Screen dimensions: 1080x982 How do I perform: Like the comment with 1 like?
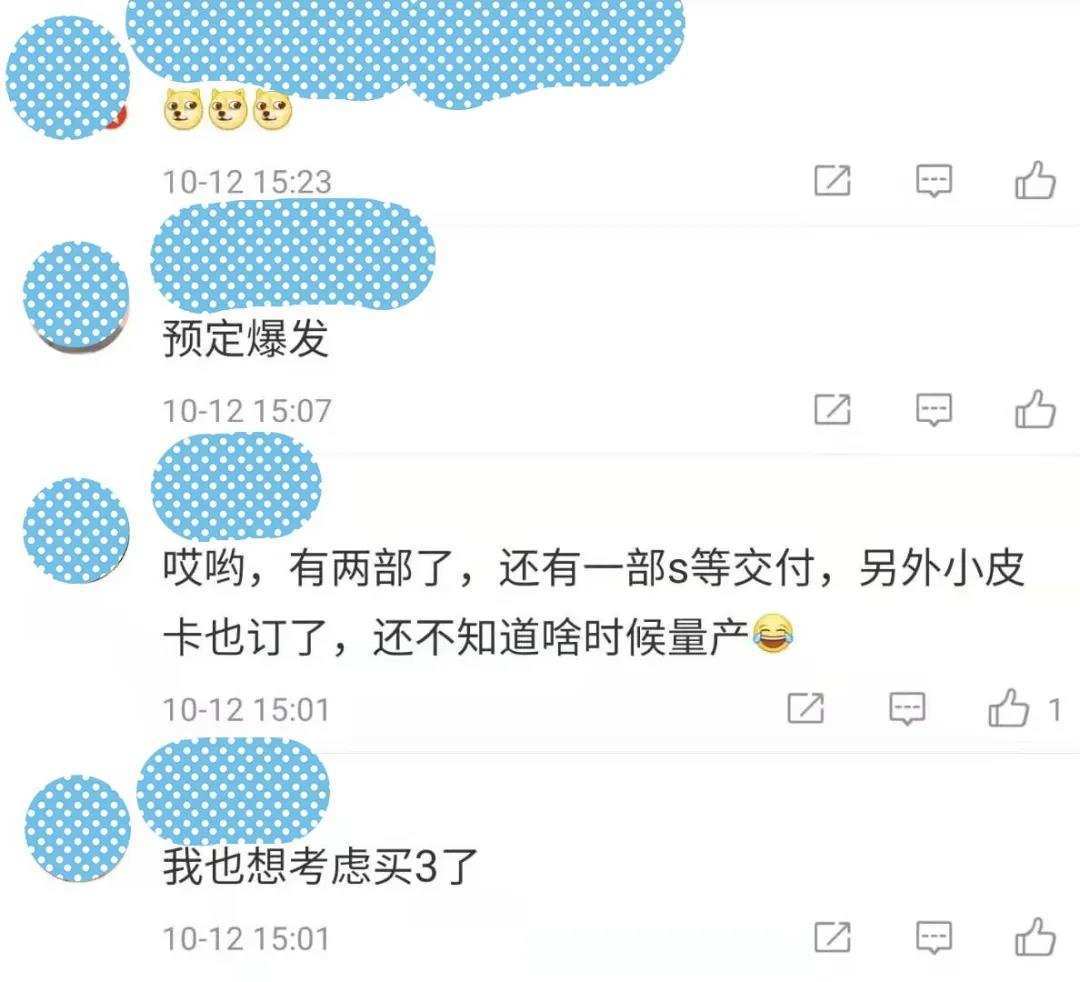pyautogui.click(x=1008, y=708)
